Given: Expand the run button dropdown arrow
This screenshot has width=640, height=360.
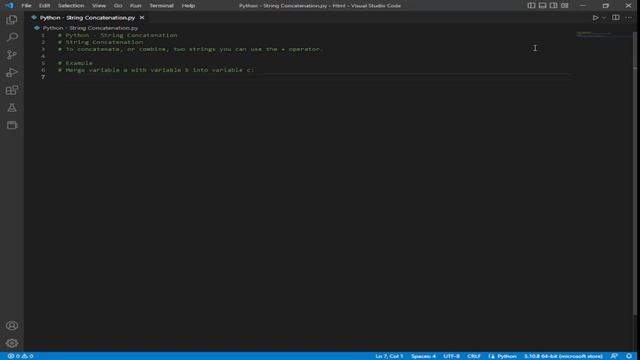Looking at the screenshot, I should coord(604,18).
